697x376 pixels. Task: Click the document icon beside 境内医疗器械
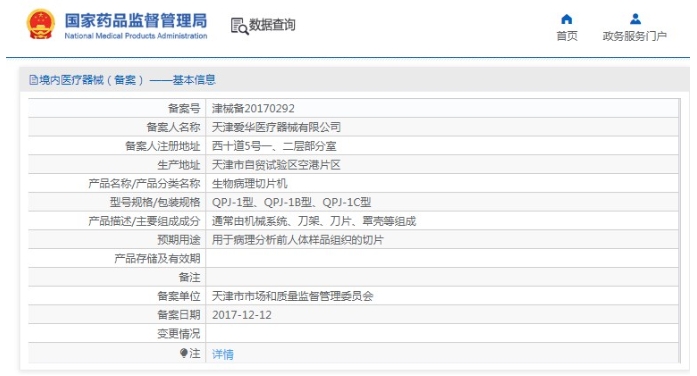point(33,80)
